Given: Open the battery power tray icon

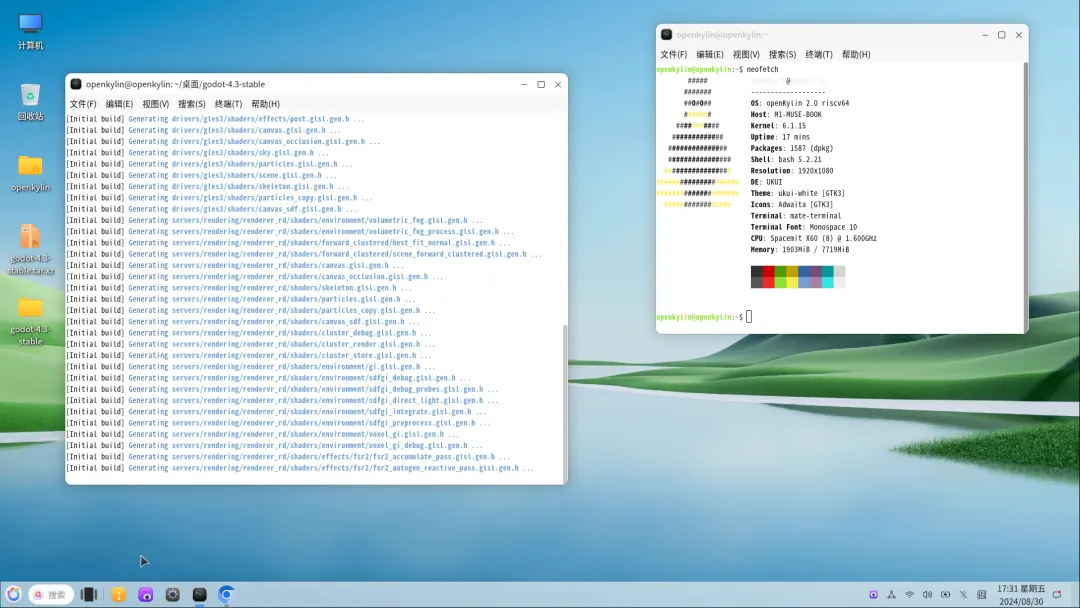Looking at the screenshot, I should pos(946,595).
